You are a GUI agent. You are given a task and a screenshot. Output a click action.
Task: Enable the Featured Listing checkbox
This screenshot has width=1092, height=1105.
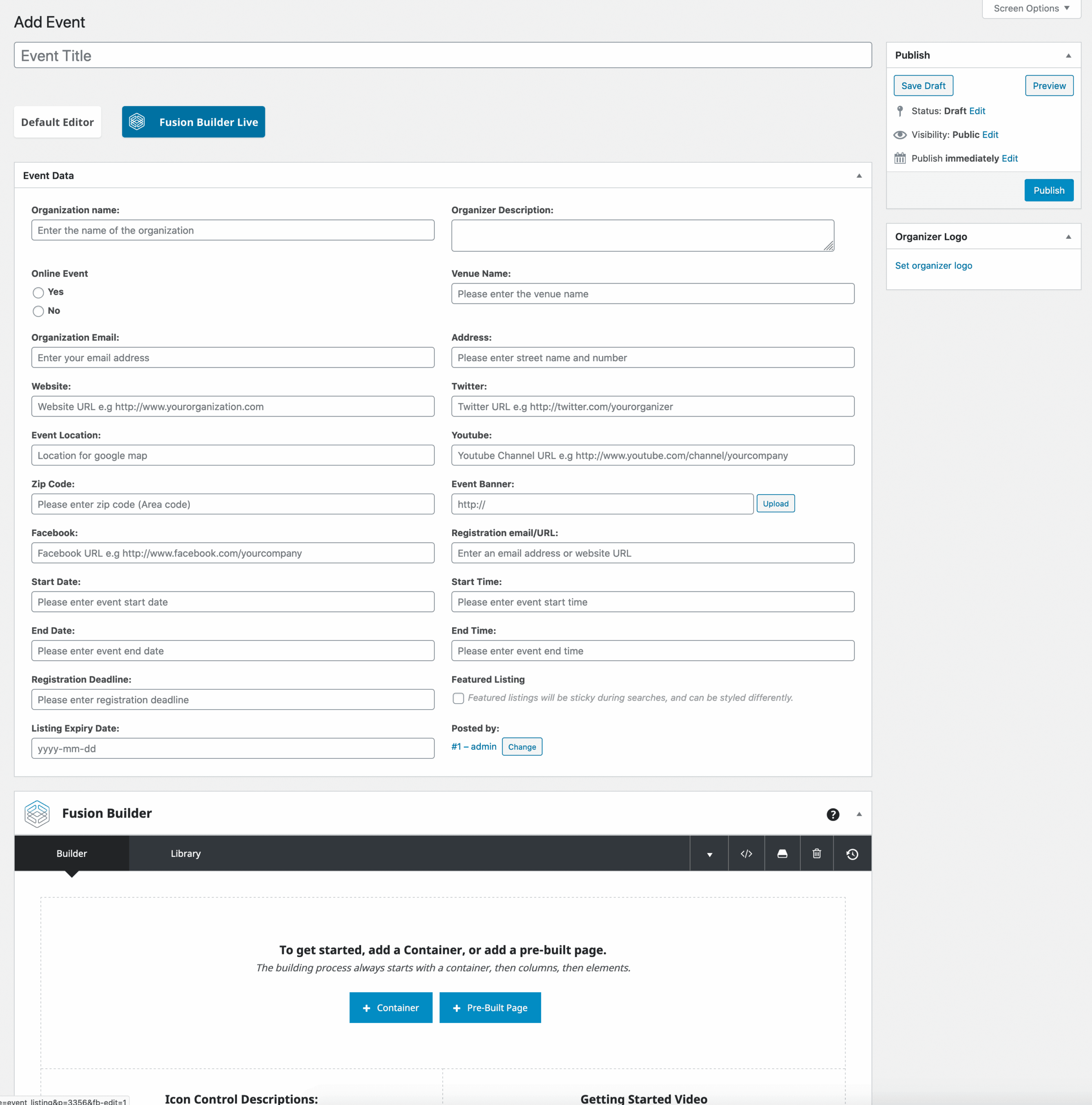(x=458, y=698)
